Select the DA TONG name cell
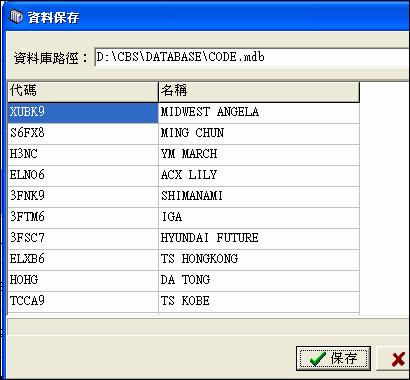410x380 pixels. pos(259,281)
